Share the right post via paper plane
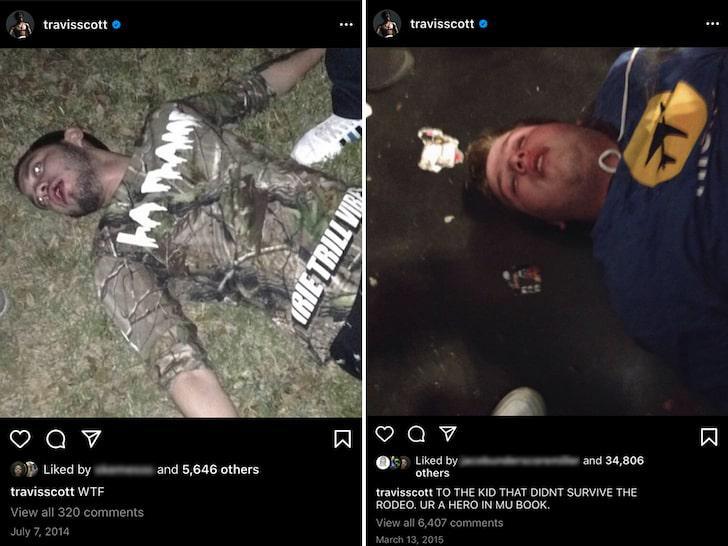Viewport: 728px width, 546px height. [x=448, y=434]
